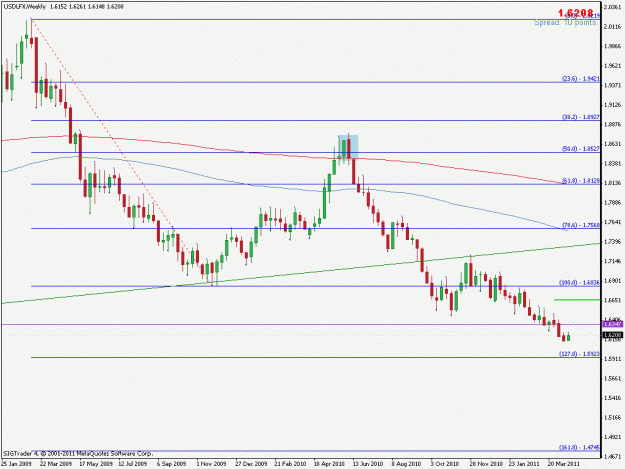This screenshot has width=625, height=469.
Task: Click the 1.7886 price axis value
Action: tap(613, 202)
